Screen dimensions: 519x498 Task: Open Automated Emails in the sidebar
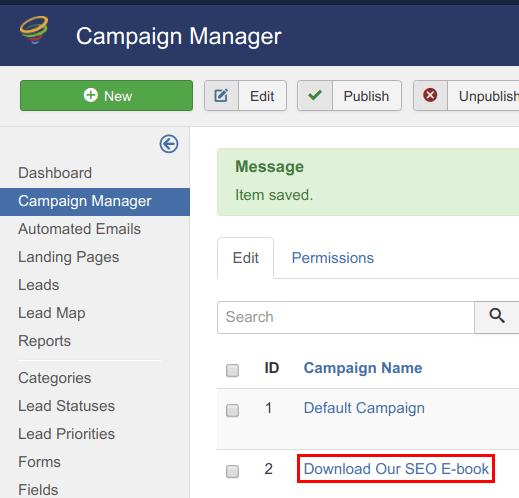point(79,229)
